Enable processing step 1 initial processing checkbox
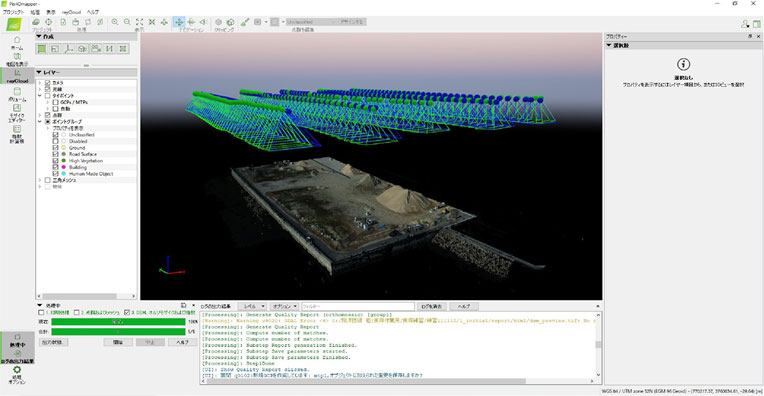Image resolution: width=764 pixels, height=396 pixels. (41, 312)
